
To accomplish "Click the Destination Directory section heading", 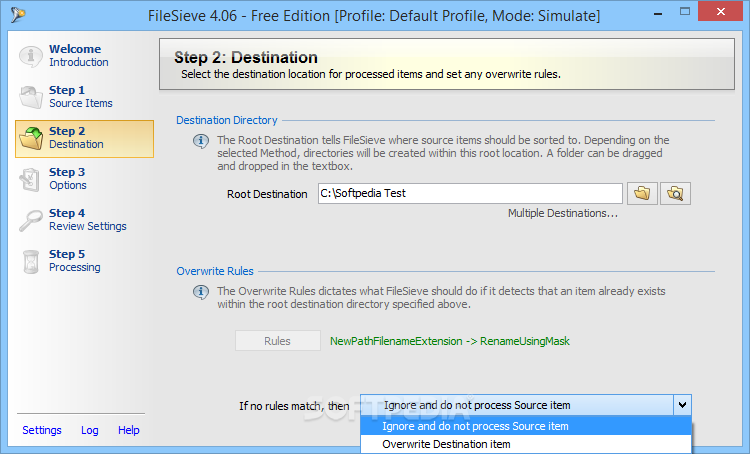I will pos(227,120).
